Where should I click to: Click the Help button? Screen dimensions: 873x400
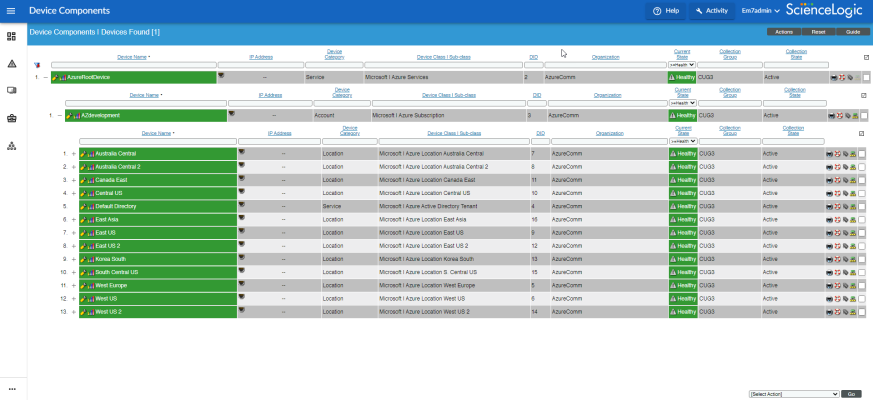666,11
